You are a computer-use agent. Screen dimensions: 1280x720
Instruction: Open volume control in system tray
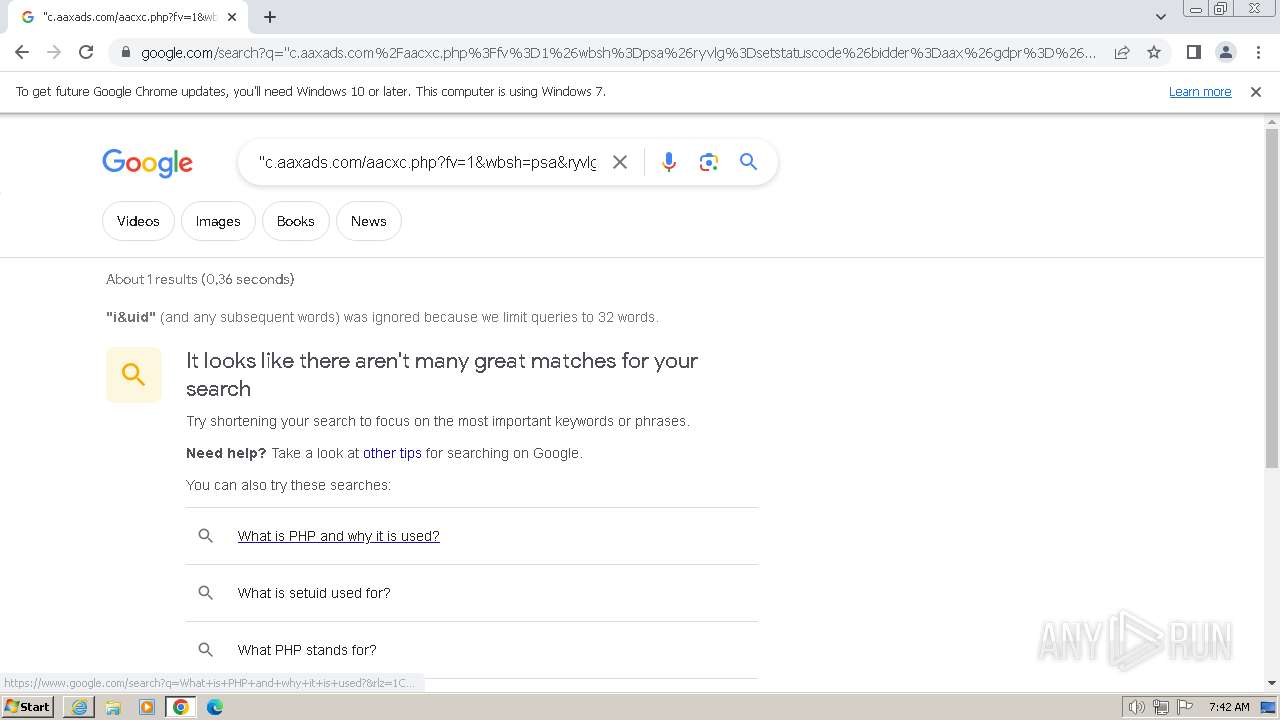point(1137,707)
